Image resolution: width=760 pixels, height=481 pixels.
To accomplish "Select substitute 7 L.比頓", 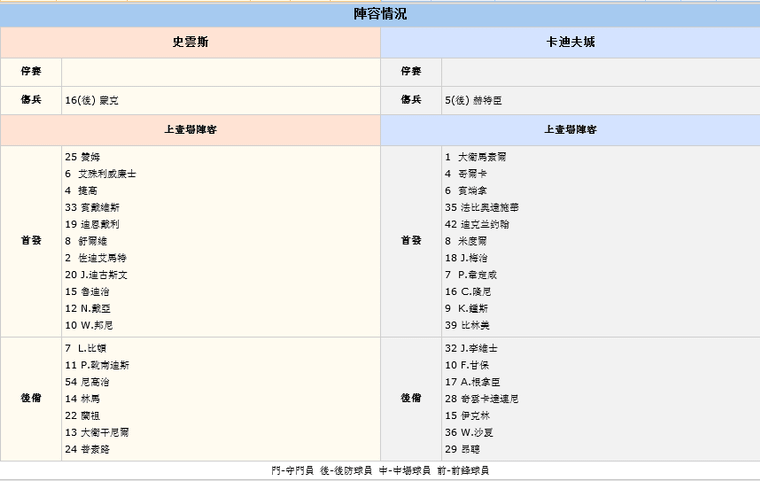I will (x=85, y=348).
